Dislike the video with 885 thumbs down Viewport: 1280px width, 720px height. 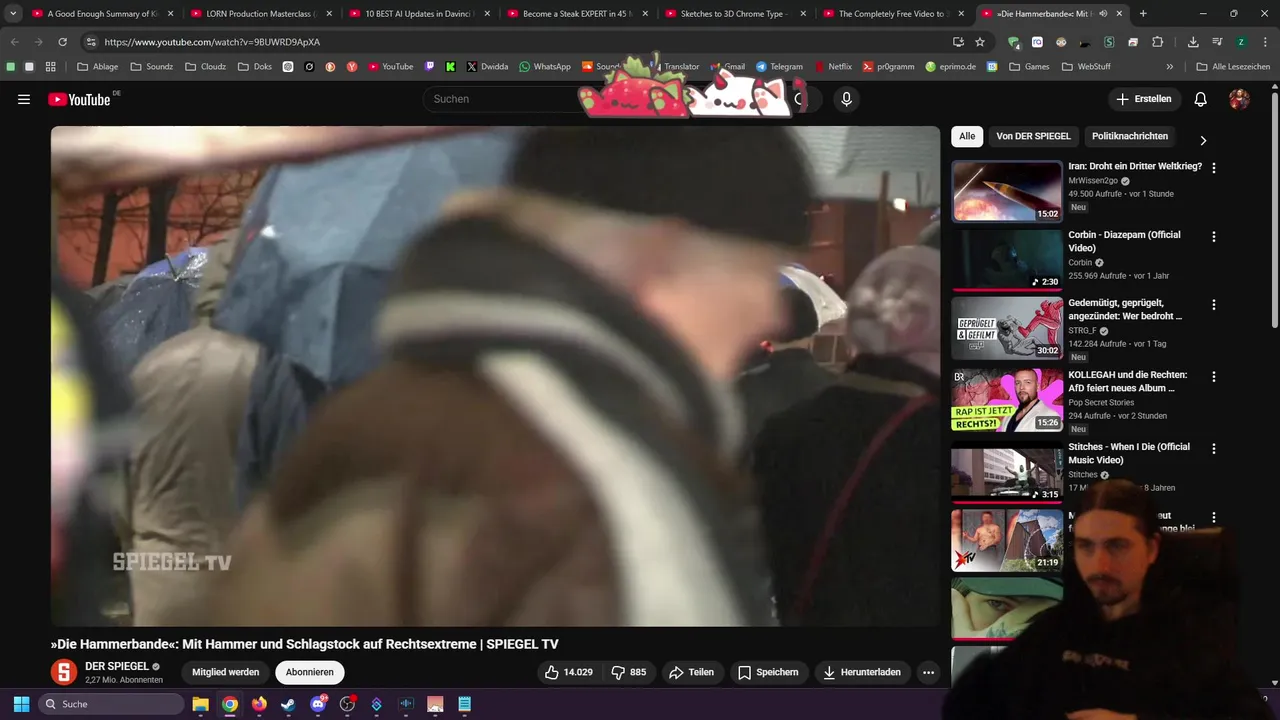(629, 672)
